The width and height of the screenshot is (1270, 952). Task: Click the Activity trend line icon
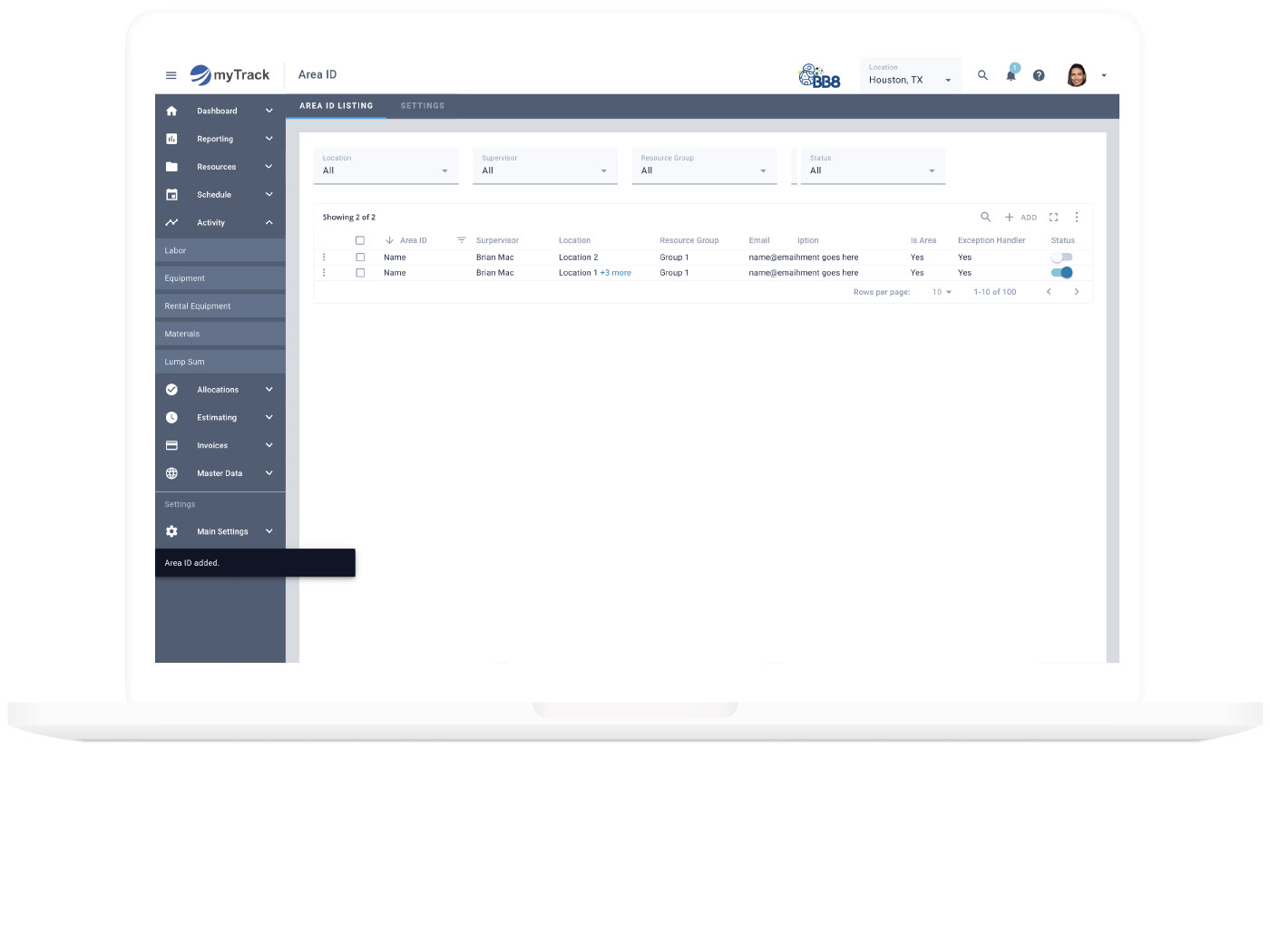[x=171, y=222]
